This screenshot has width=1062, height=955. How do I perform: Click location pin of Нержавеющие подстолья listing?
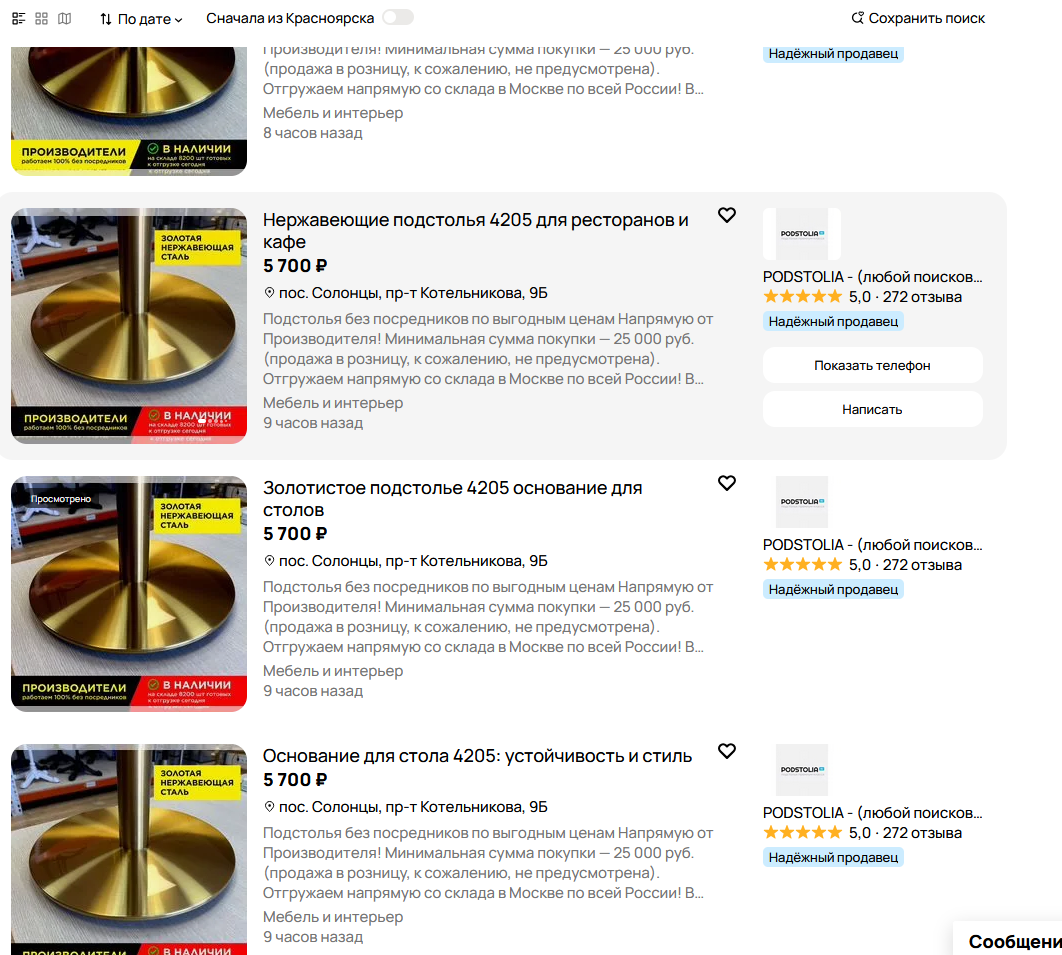[x=269, y=293]
